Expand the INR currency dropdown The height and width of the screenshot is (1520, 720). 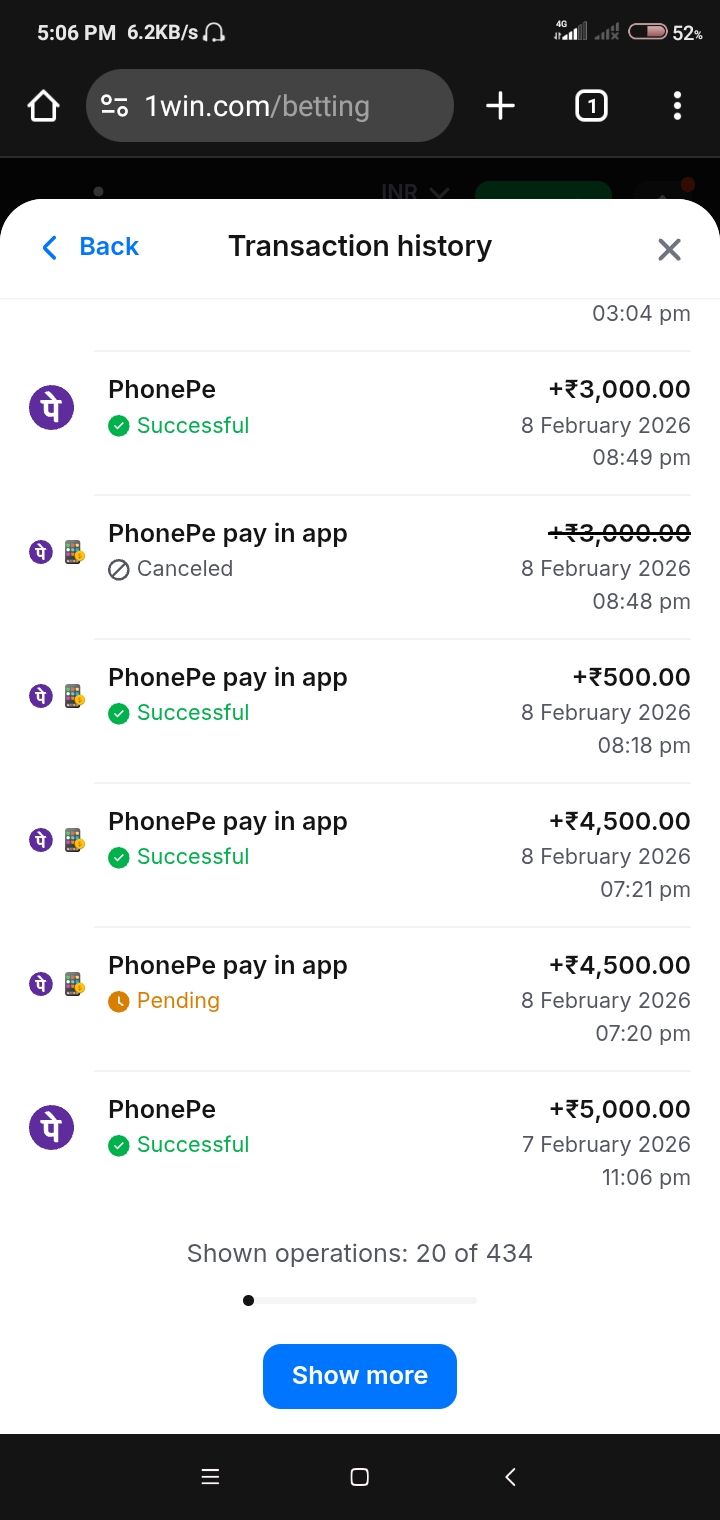point(415,192)
